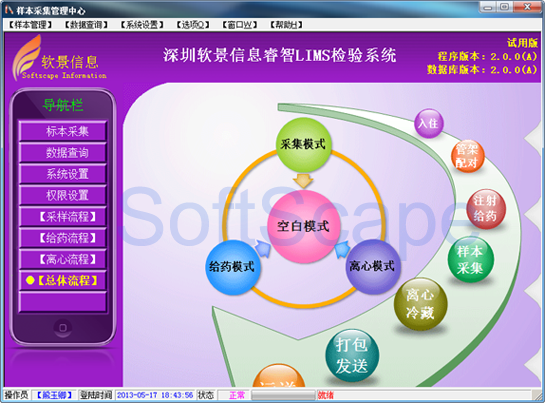
Task: Click the 标本采集 navigation button
Action: tap(63, 131)
